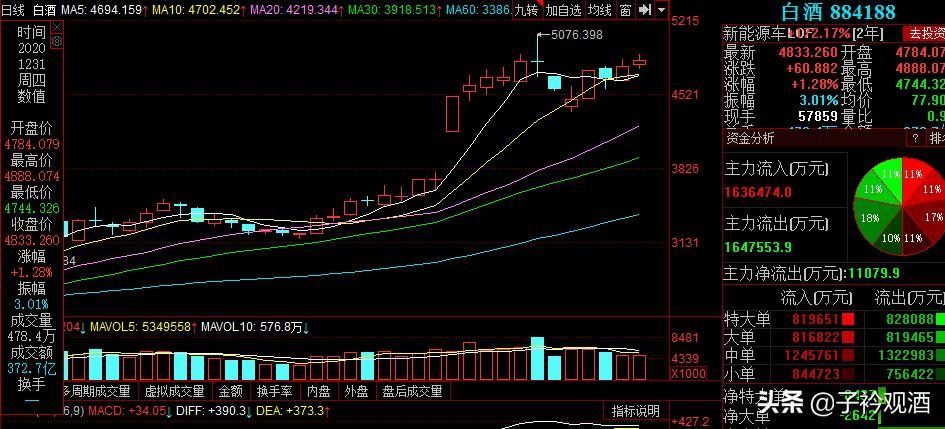Click the MA30 value 3918.513
The width and height of the screenshot is (945, 429).
408,10
